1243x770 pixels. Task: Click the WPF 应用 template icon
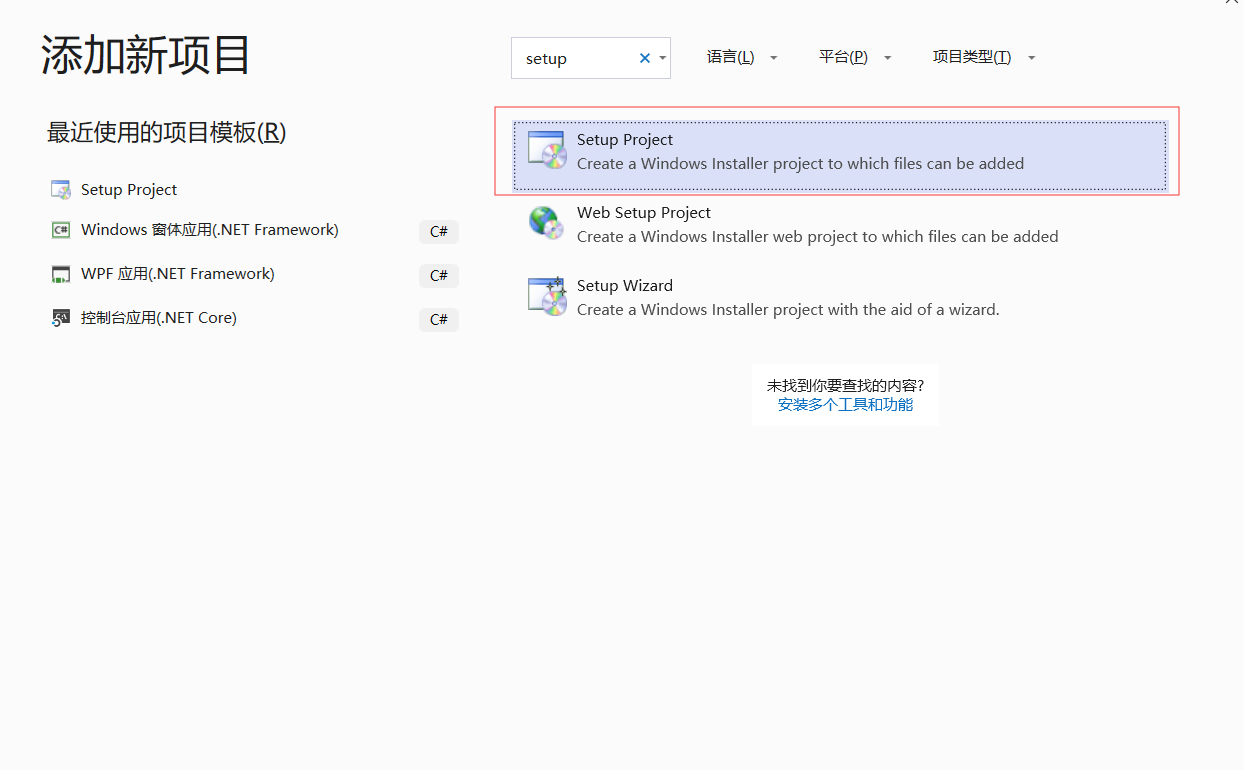(x=61, y=274)
